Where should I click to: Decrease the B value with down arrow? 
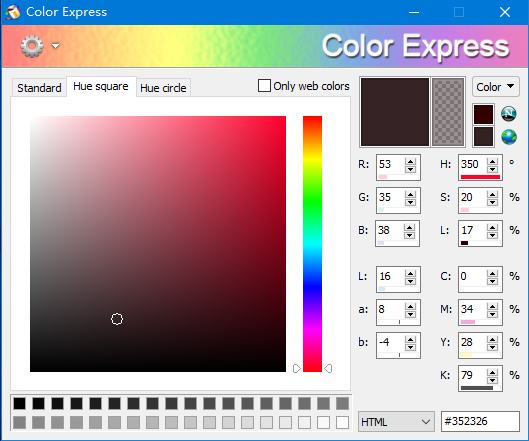(x=410, y=235)
